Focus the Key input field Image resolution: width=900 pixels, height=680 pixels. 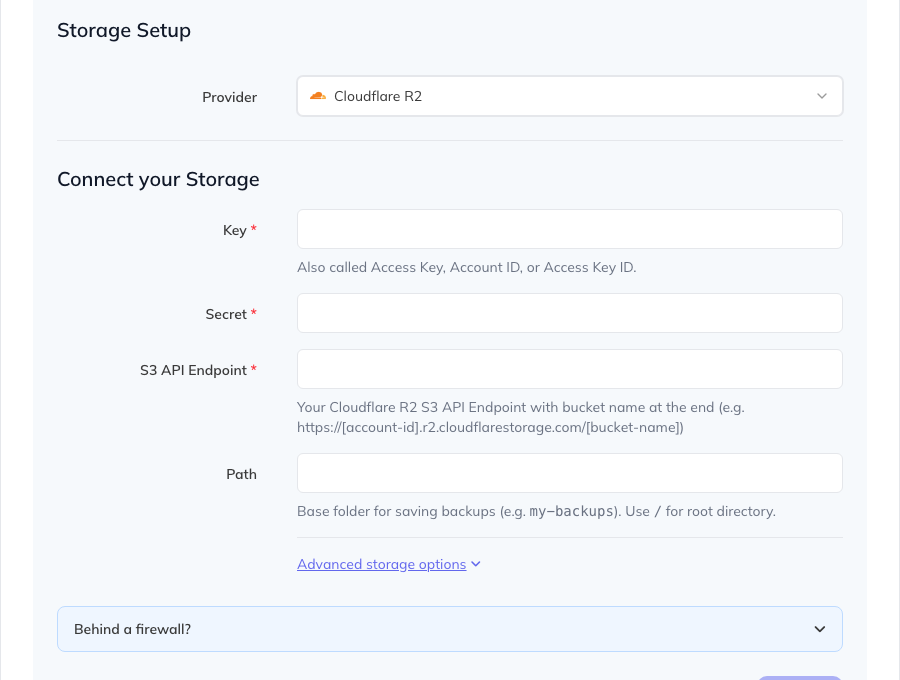click(569, 229)
